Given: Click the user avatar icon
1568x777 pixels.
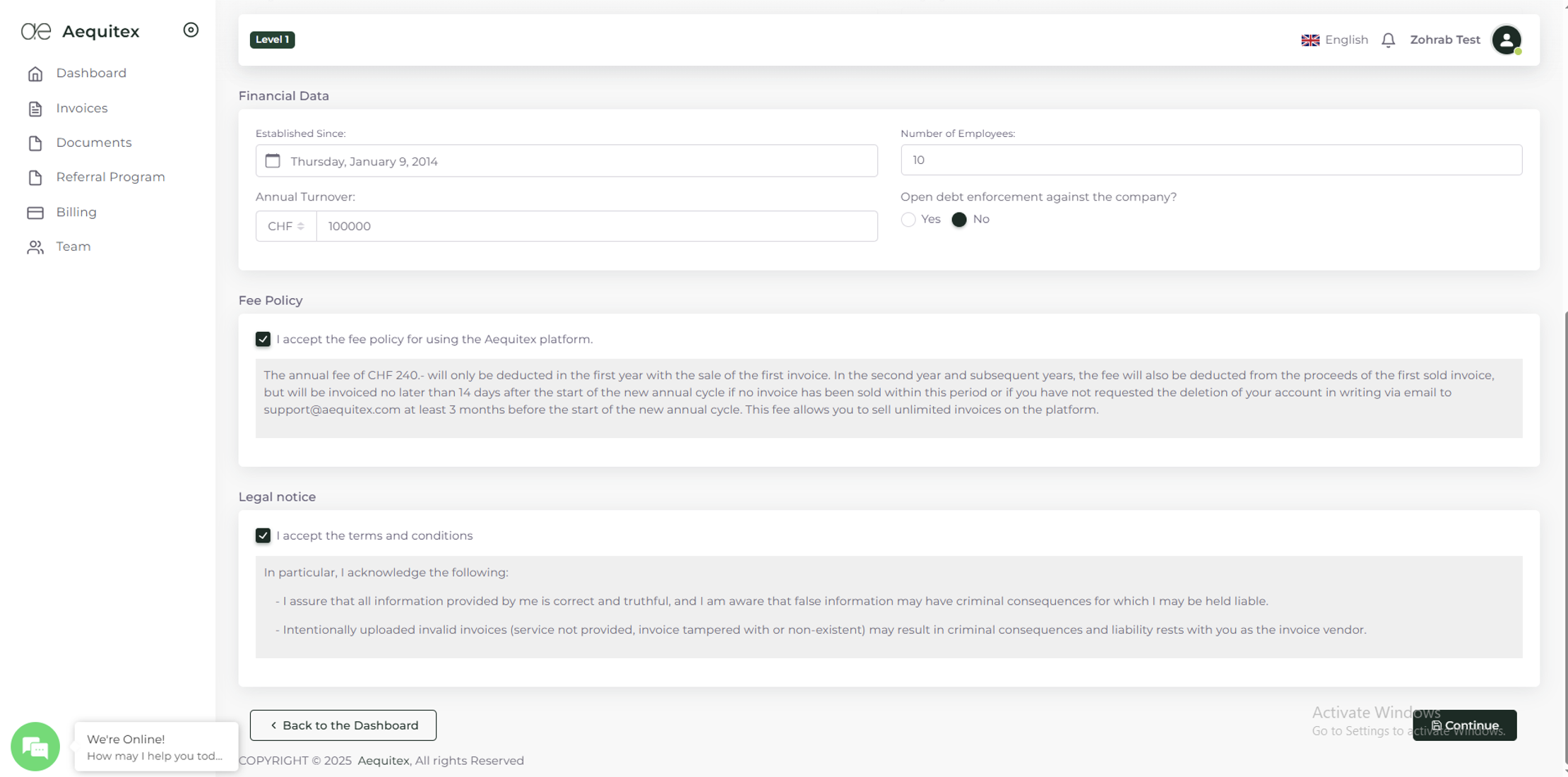Looking at the screenshot, I should pyautogui.click(x=1506, y=40).
